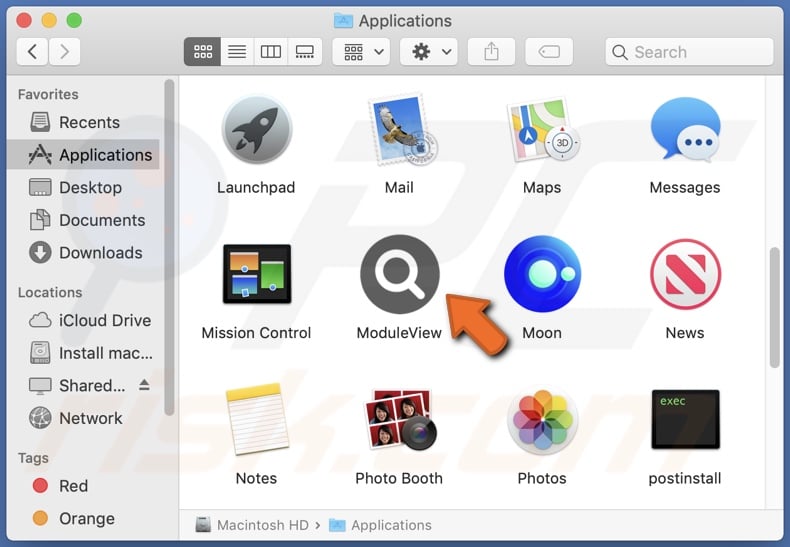
Task: Switch to icon view
Action: [x=203, y=51]
